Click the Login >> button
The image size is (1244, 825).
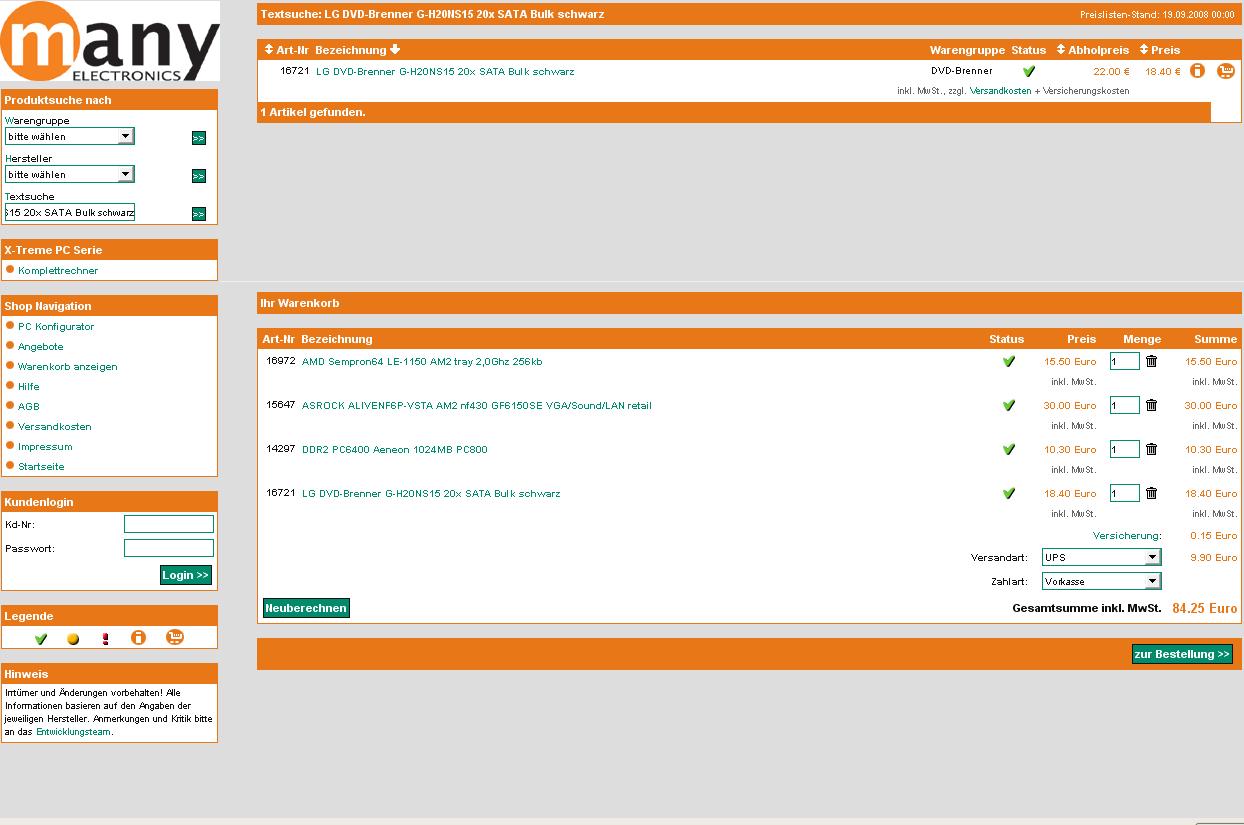coord(186,575)
